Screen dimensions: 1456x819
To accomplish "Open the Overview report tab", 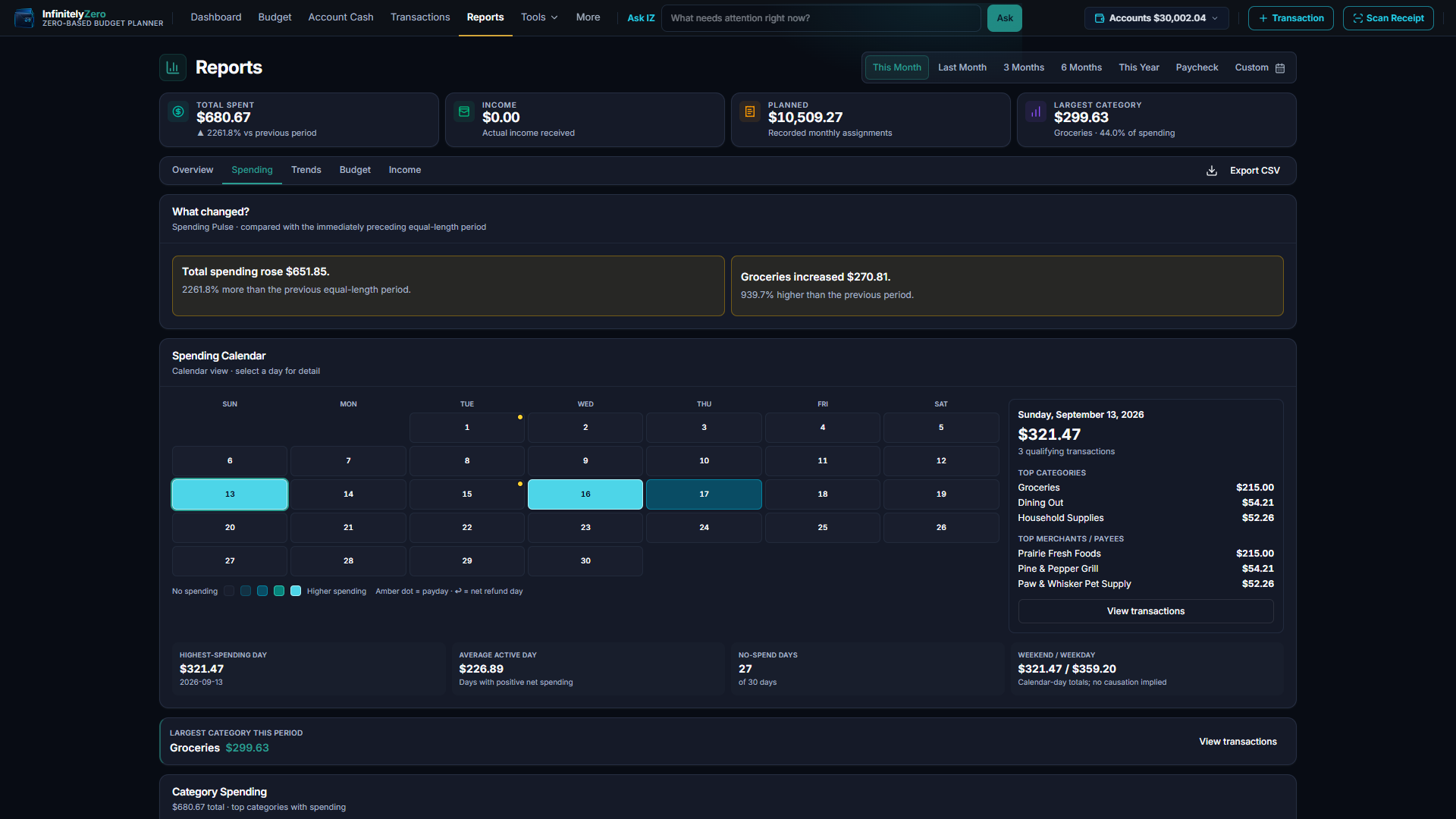I will click(x=193, y=170).
